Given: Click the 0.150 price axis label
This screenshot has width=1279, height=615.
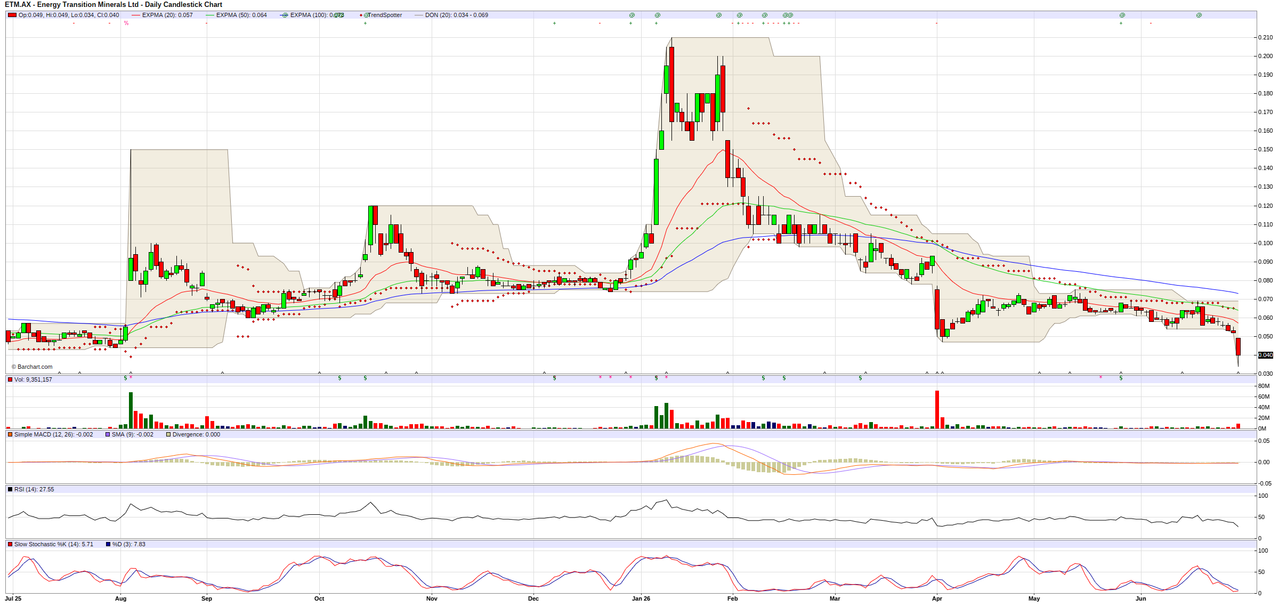Looking at the screenshot, I should (x=1264, y=149).
